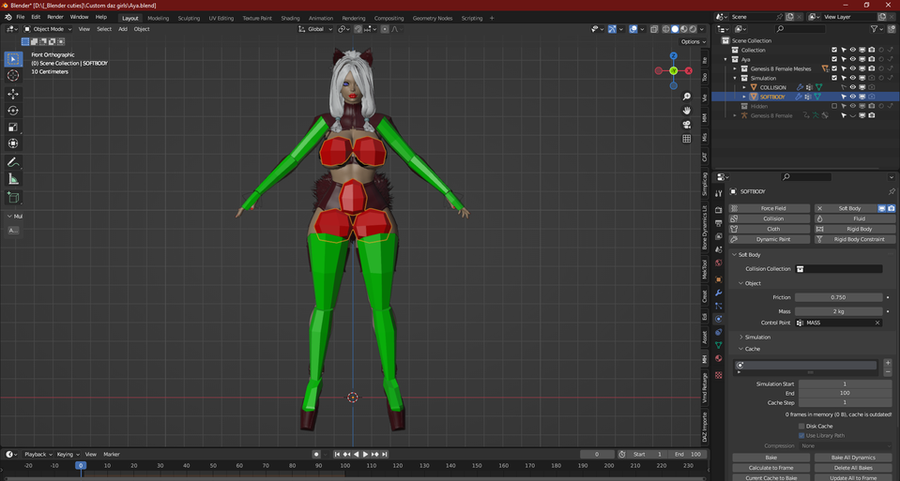Hide COLLISION object with eye icon
The height and width of the screenshot is (481, 900).
click(x=852, y=87)
